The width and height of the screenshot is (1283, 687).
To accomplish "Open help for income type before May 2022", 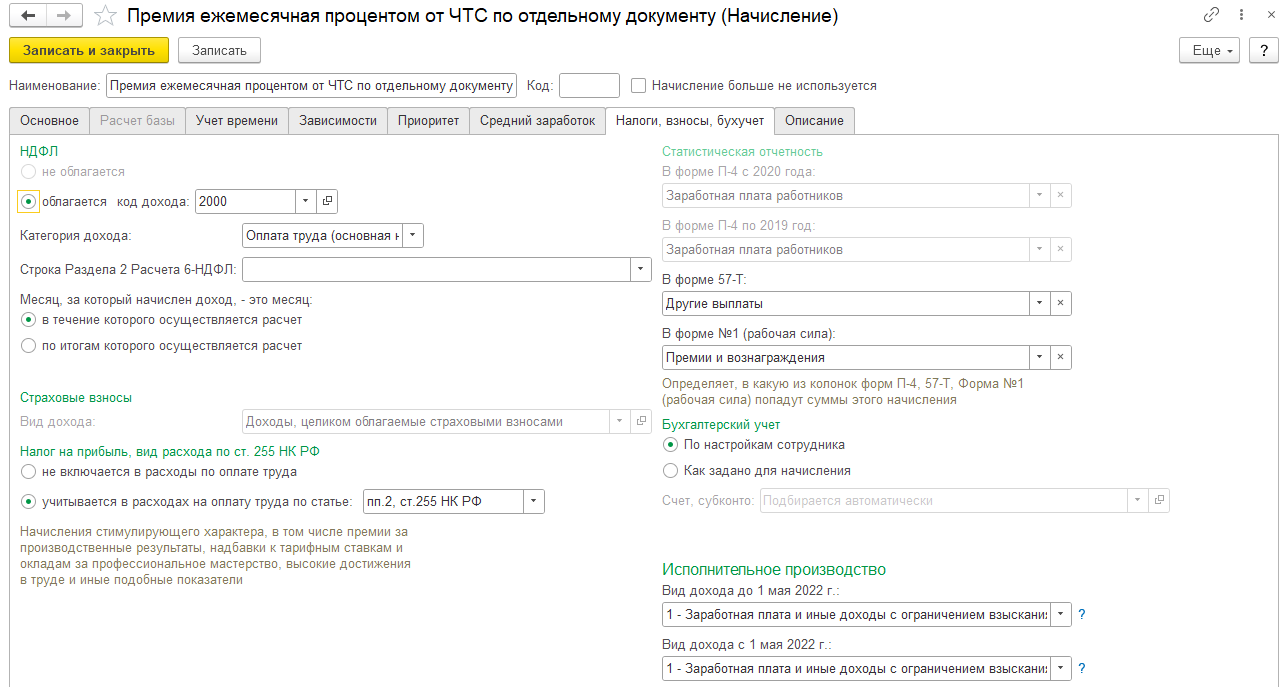I will [1082, 614].
